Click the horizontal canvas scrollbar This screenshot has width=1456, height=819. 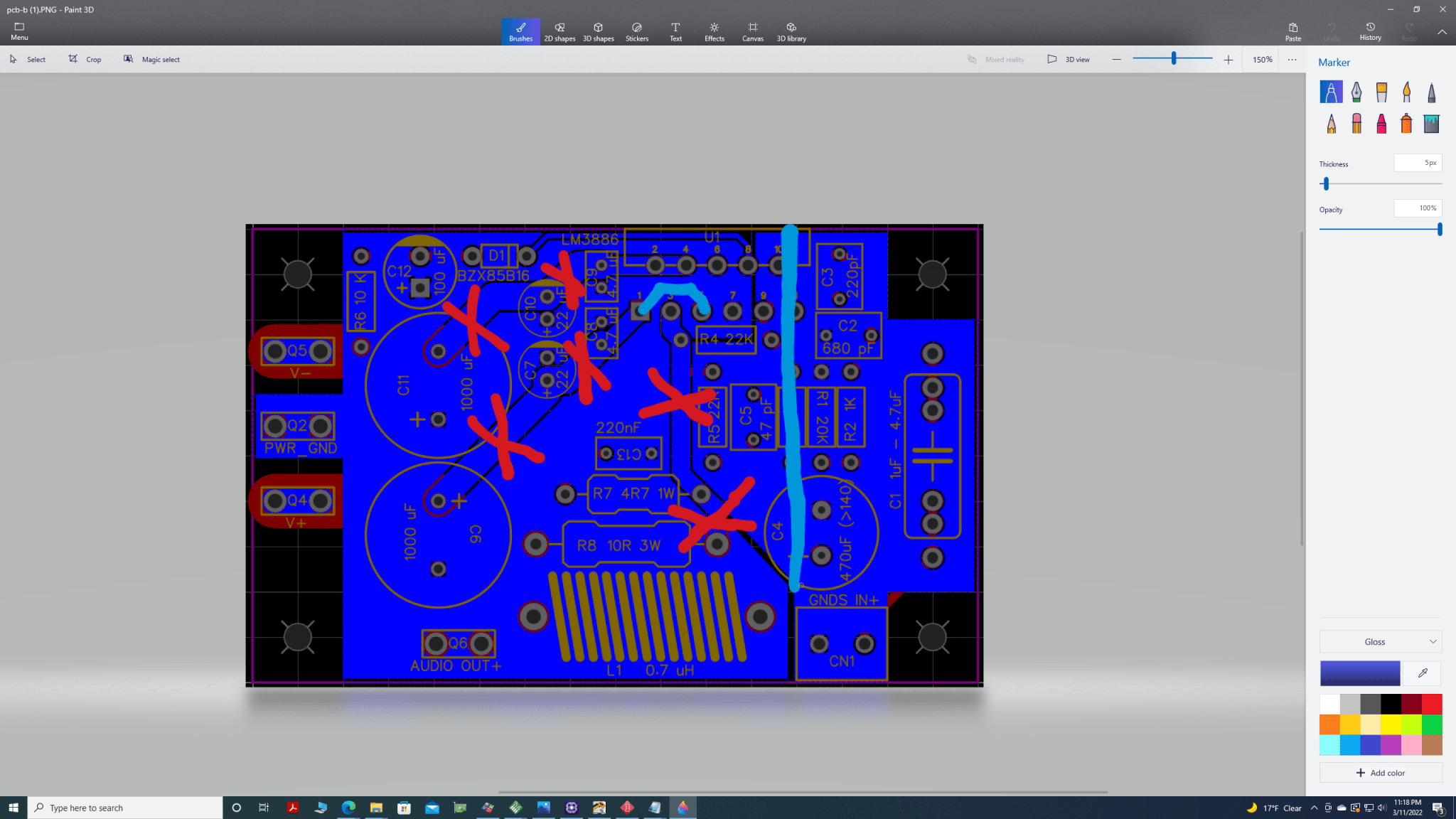click(x=803, y=792)
